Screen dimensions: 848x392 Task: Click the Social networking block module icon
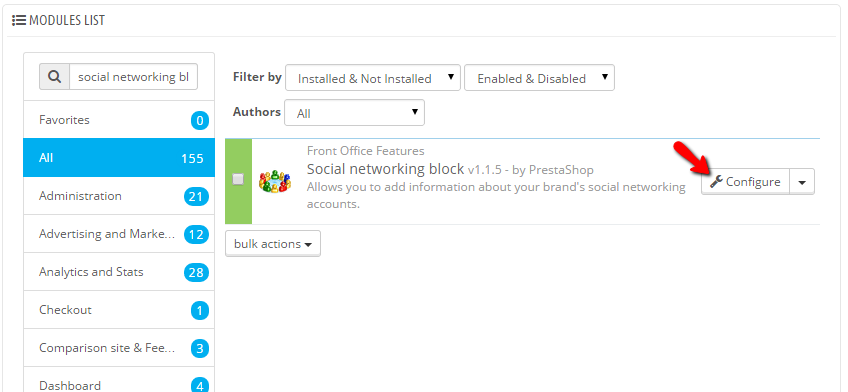pyautogui.click(x=275, y=181)
